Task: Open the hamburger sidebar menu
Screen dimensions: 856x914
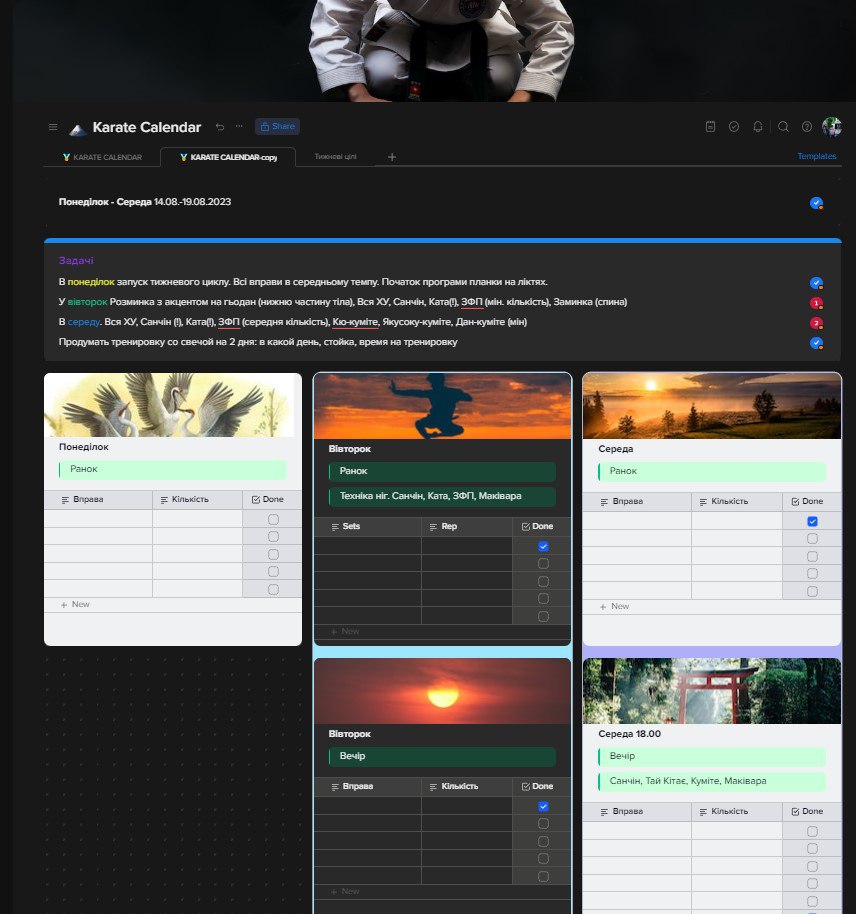Action: pos(53,127)
